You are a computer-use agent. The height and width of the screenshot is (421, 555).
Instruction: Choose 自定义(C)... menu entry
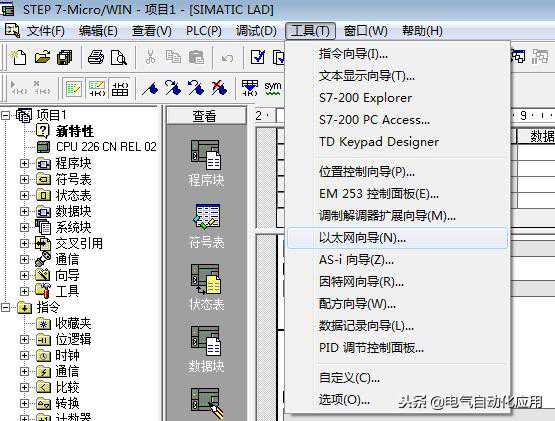click(x=397, y=378)
